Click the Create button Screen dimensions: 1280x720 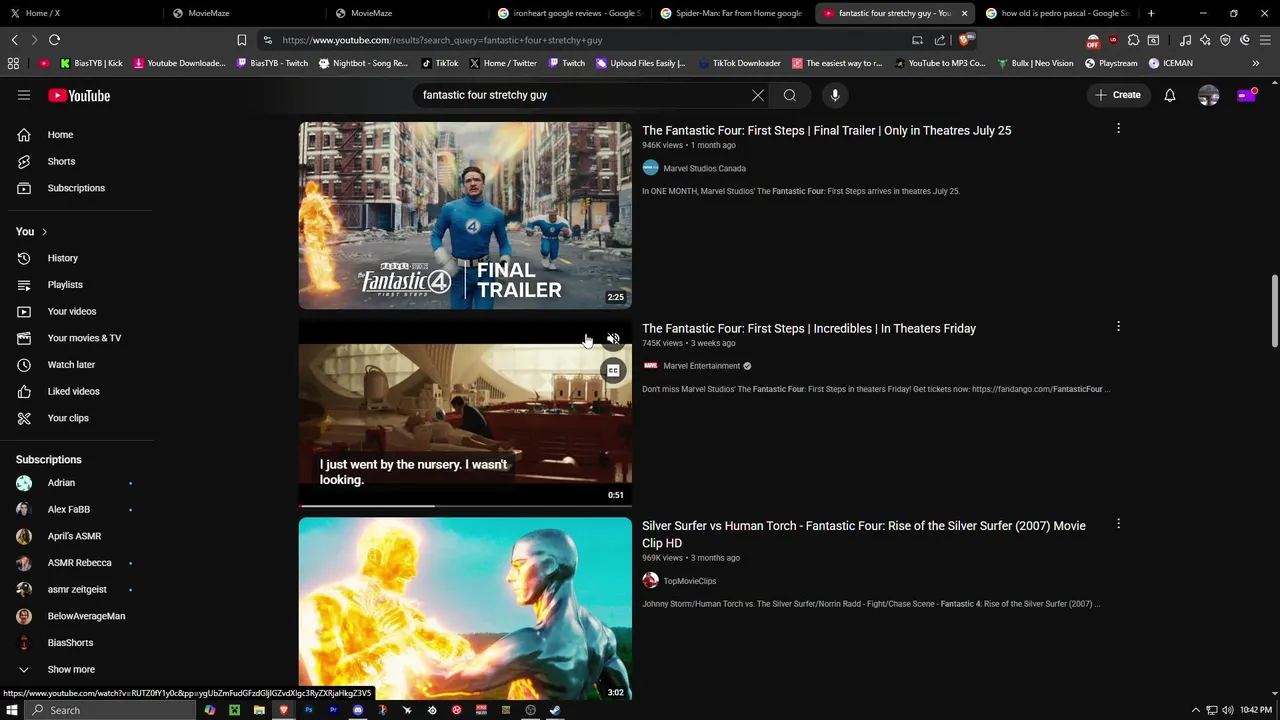point(1117,95)
